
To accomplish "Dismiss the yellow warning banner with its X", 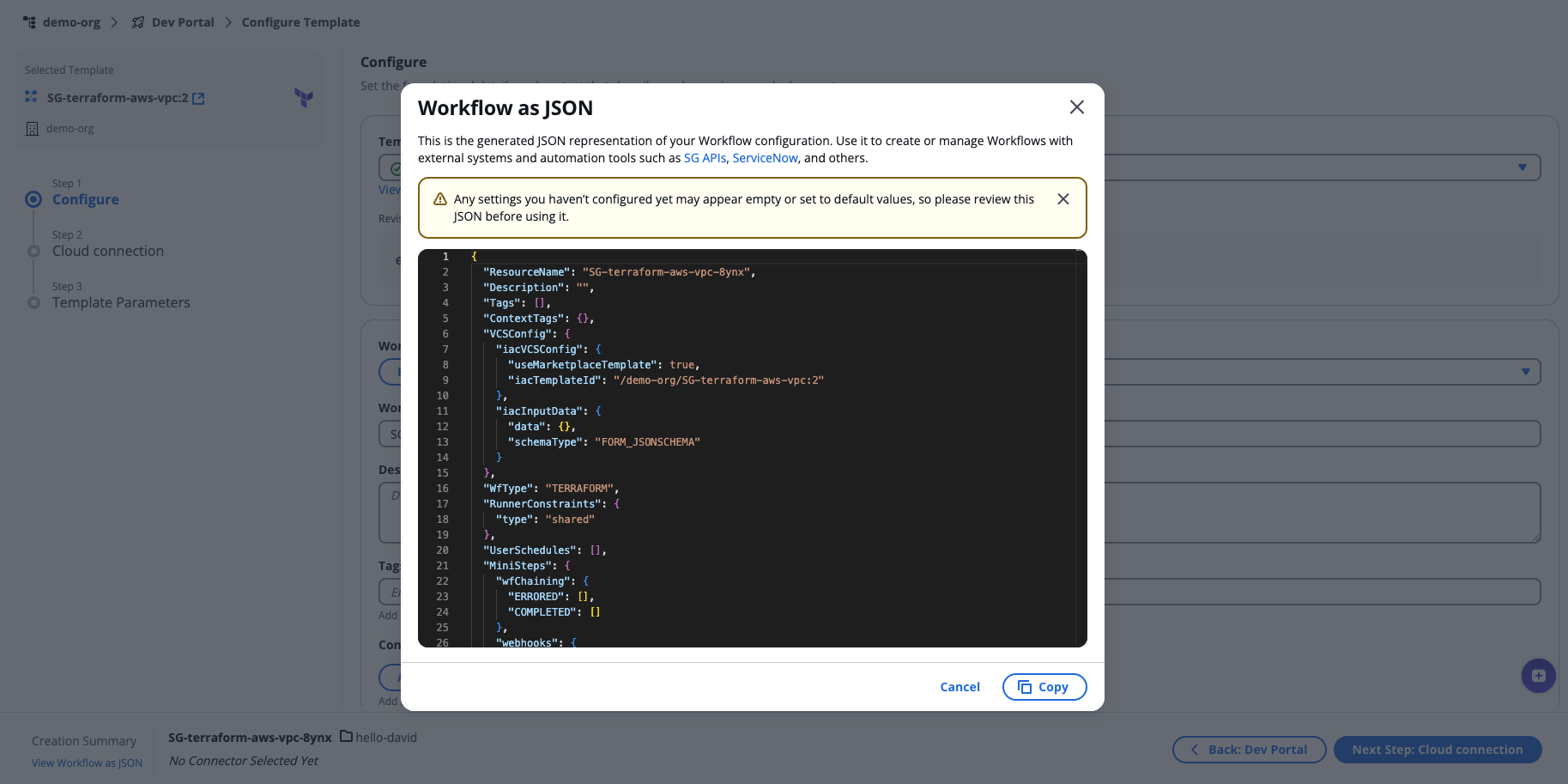I will pyautogui.click(x=1063, y=198).
